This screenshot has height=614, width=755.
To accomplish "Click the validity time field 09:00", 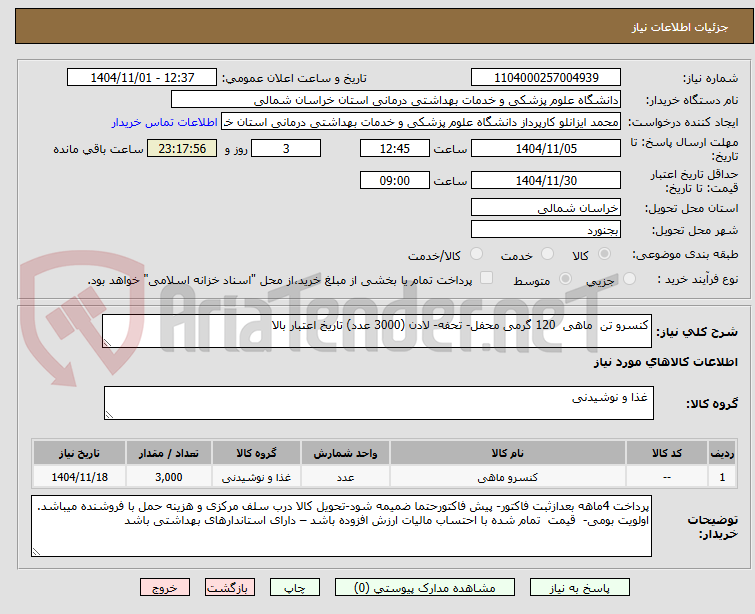I will coord(394,180).
